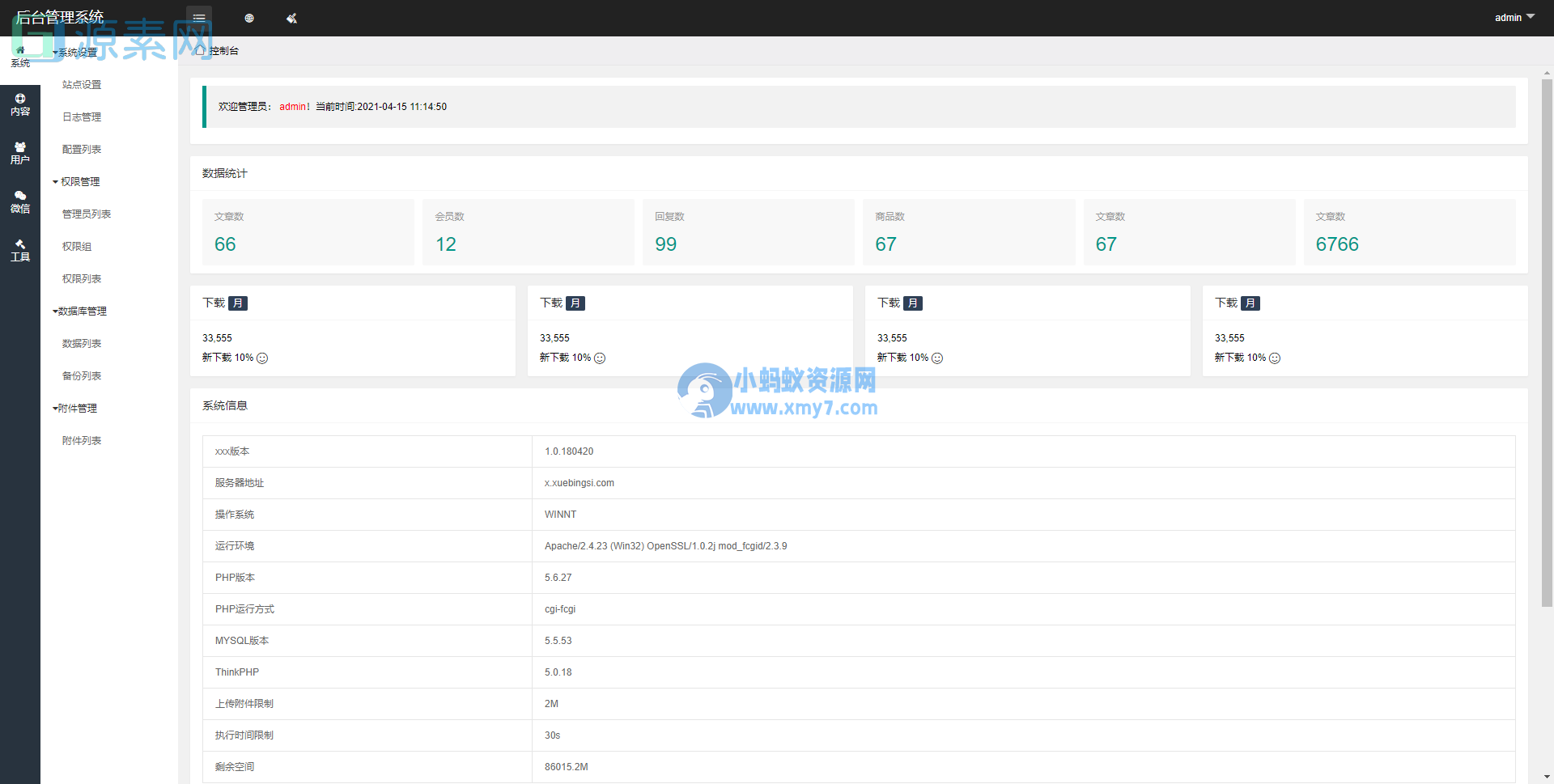Image resolution: width=1554 pixels, height=784 pixels.
Task: Click the globe icon in top toolbar
Action: pyautogui.click(x=249, y=18)
